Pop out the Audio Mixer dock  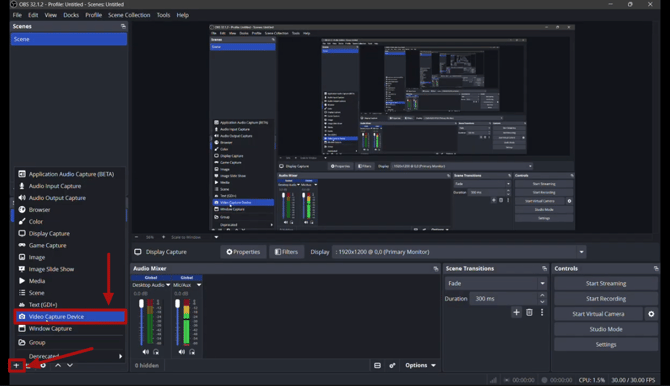tap(436, 268)
